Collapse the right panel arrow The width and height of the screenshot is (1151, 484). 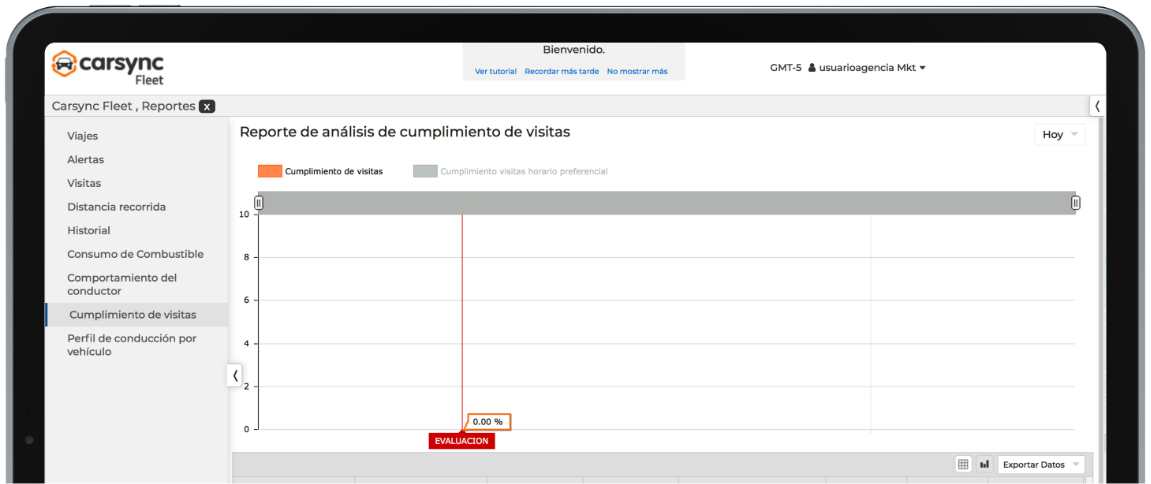[x=1097, y=106]
